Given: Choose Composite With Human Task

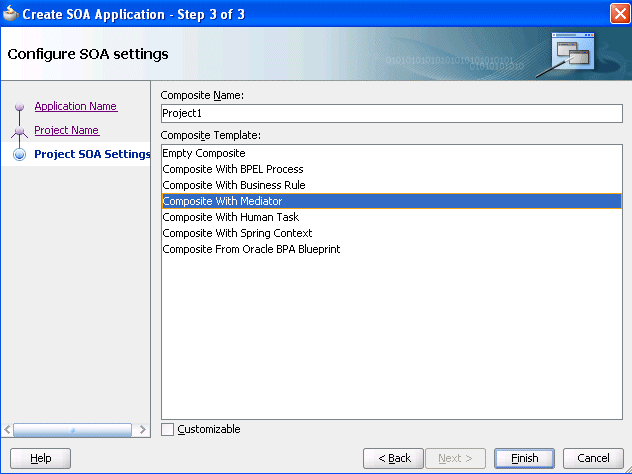Looking at the screenshot, I should click(x=392, y=217).
